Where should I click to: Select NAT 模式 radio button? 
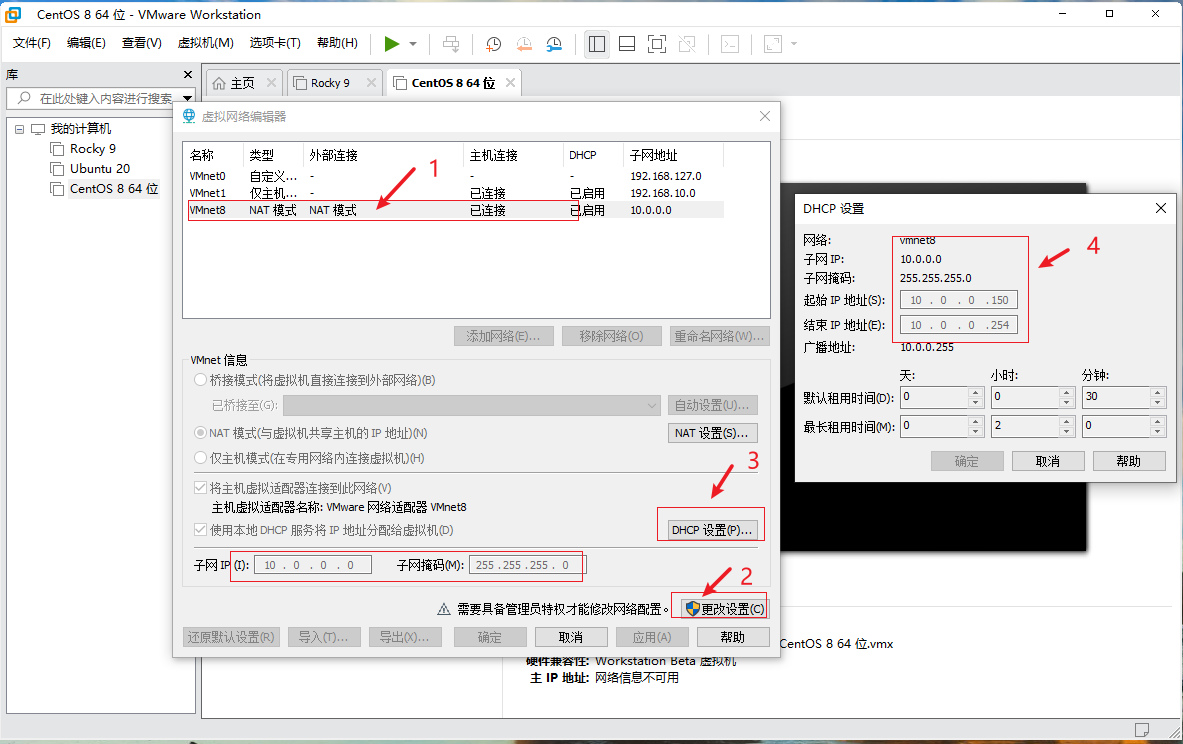(x=200, y=433)
